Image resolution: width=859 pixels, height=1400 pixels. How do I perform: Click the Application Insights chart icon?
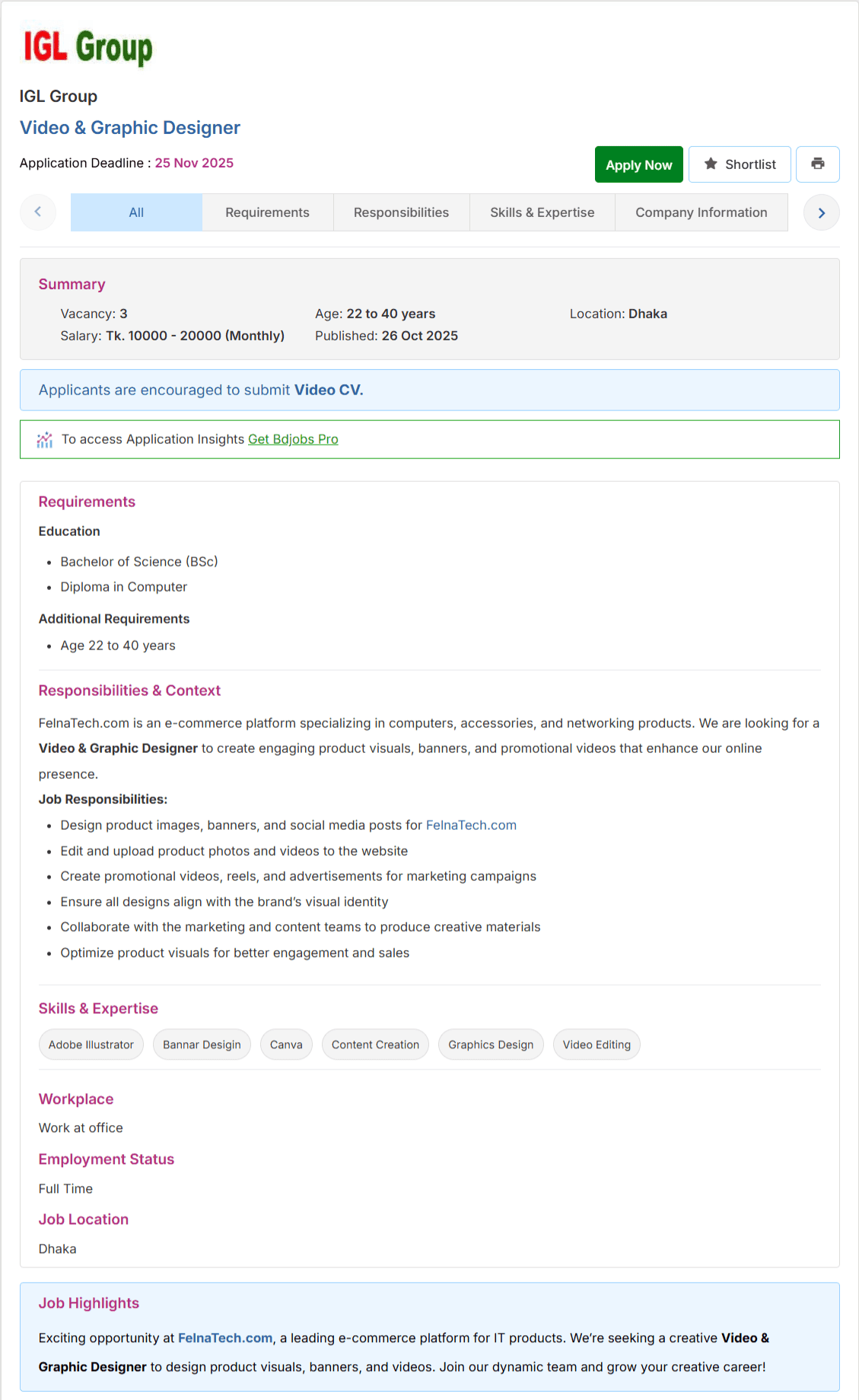click(45, 439)
